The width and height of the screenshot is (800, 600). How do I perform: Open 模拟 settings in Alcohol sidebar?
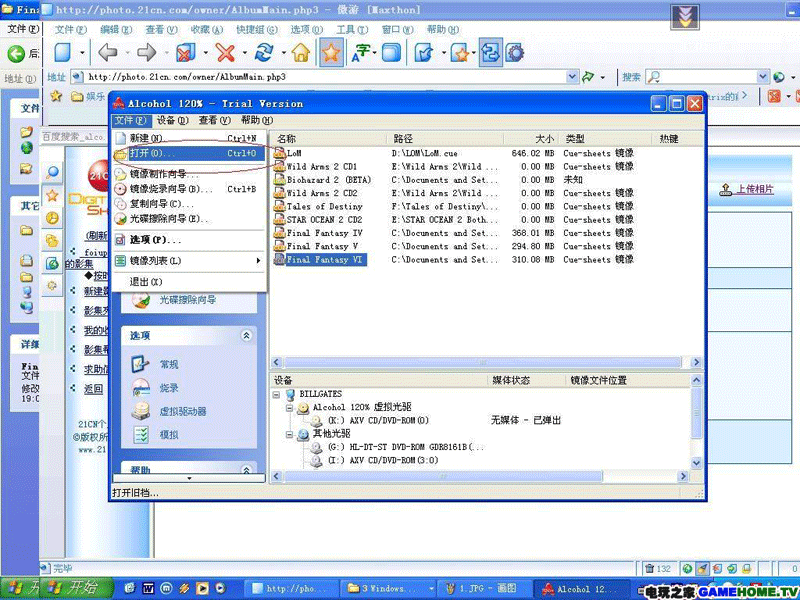[168, 435]
